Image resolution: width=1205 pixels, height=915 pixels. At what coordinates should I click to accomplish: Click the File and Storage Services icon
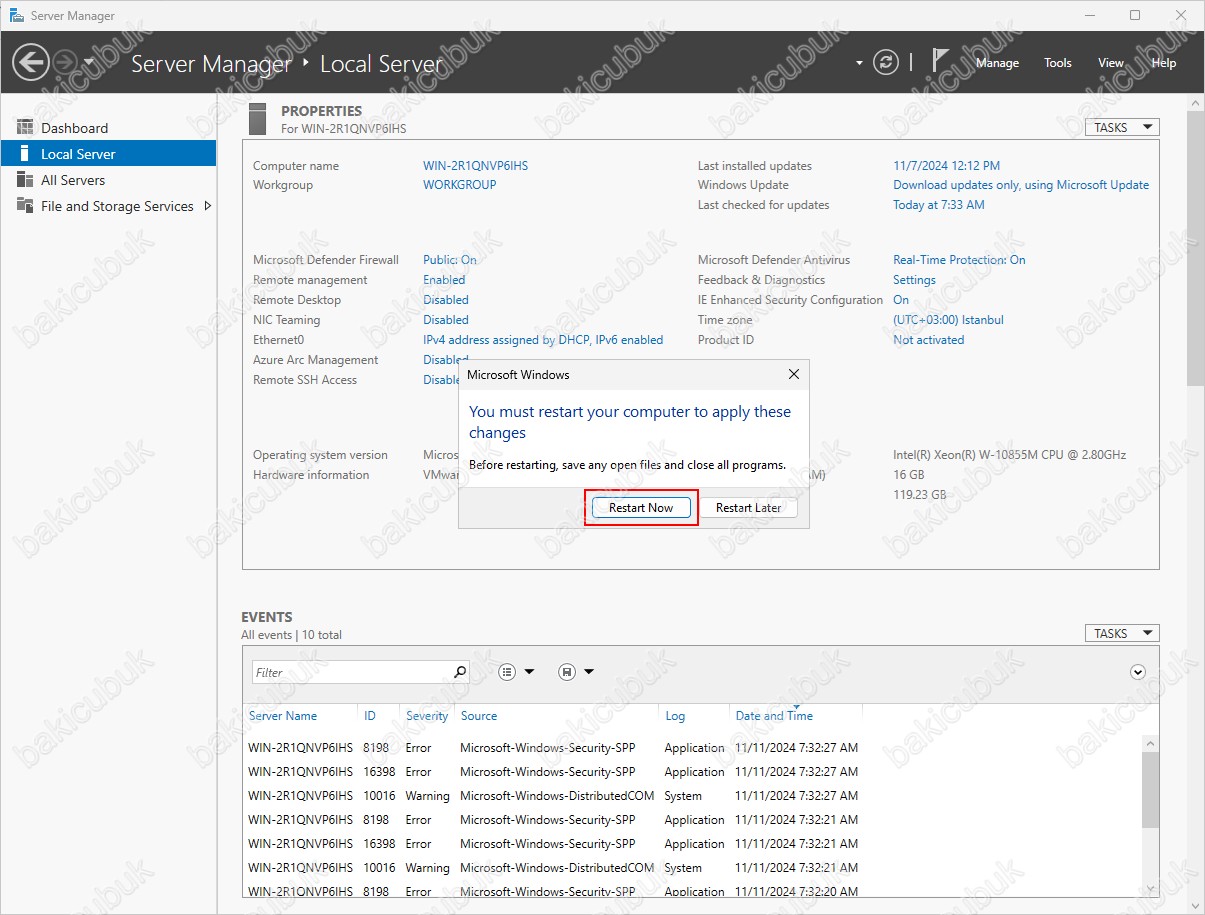click(x=25, y=206)
